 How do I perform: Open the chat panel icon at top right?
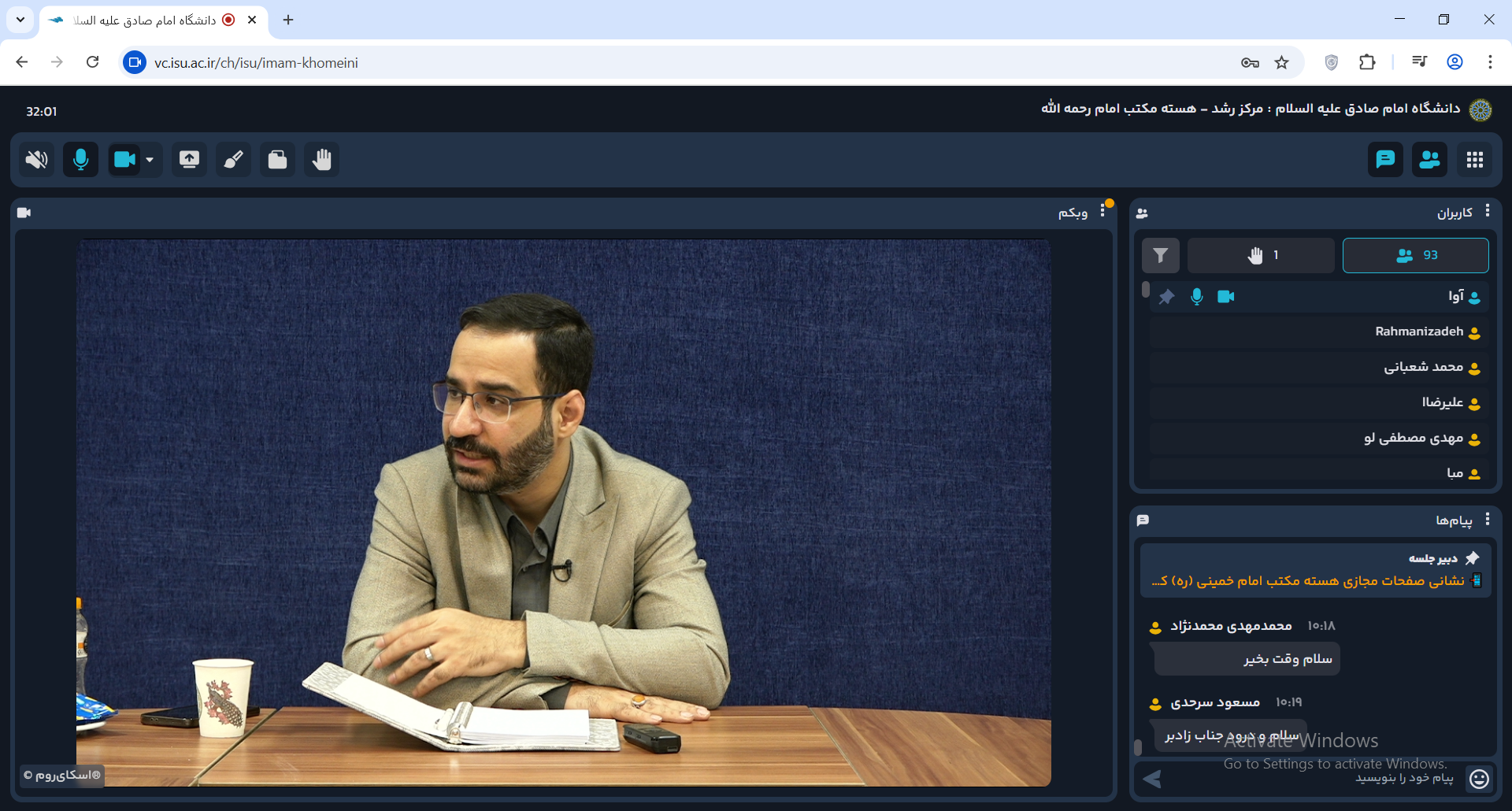coord(1384,160)
